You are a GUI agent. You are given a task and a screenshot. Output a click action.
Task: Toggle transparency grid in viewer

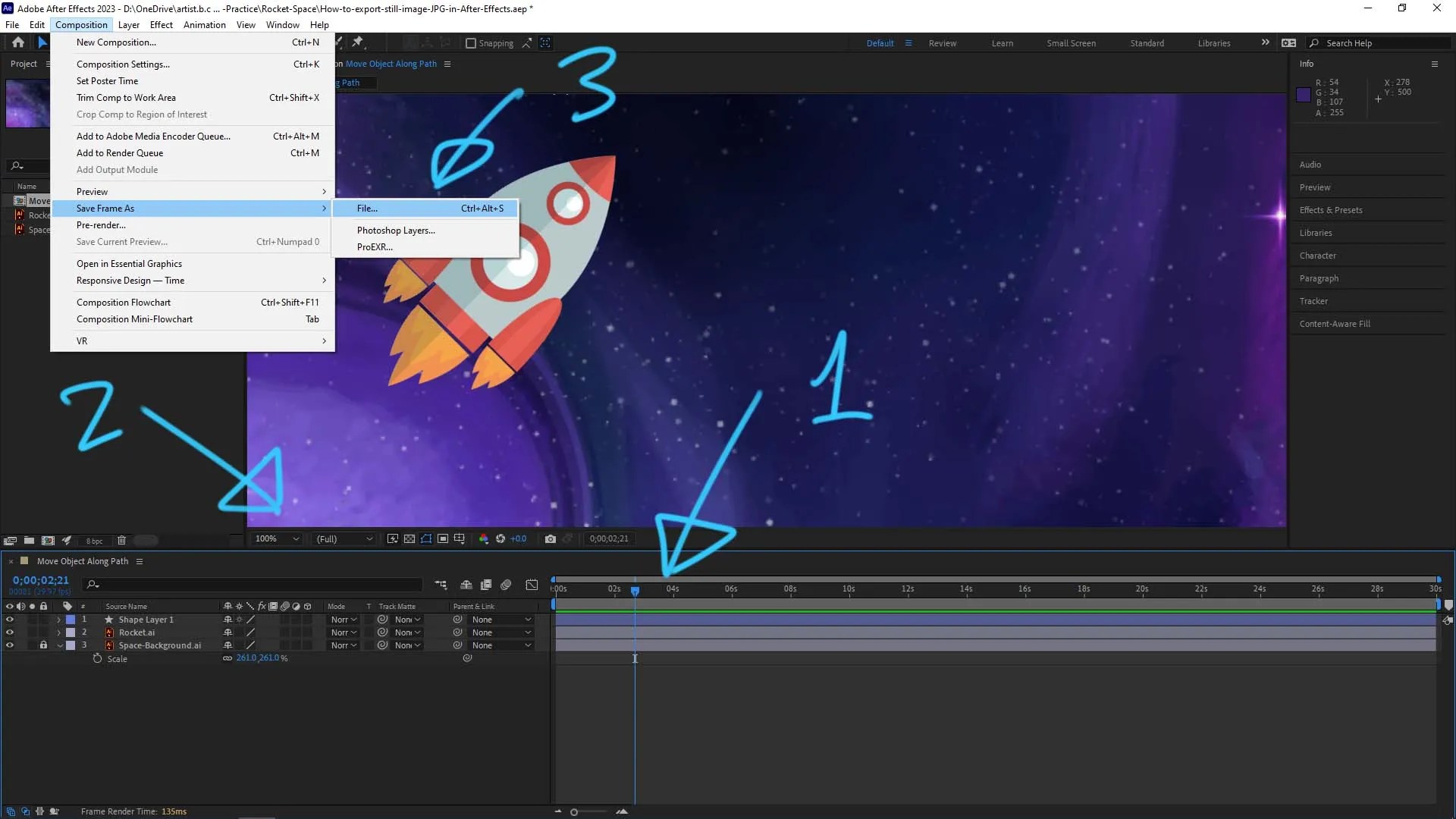point(409,539)
